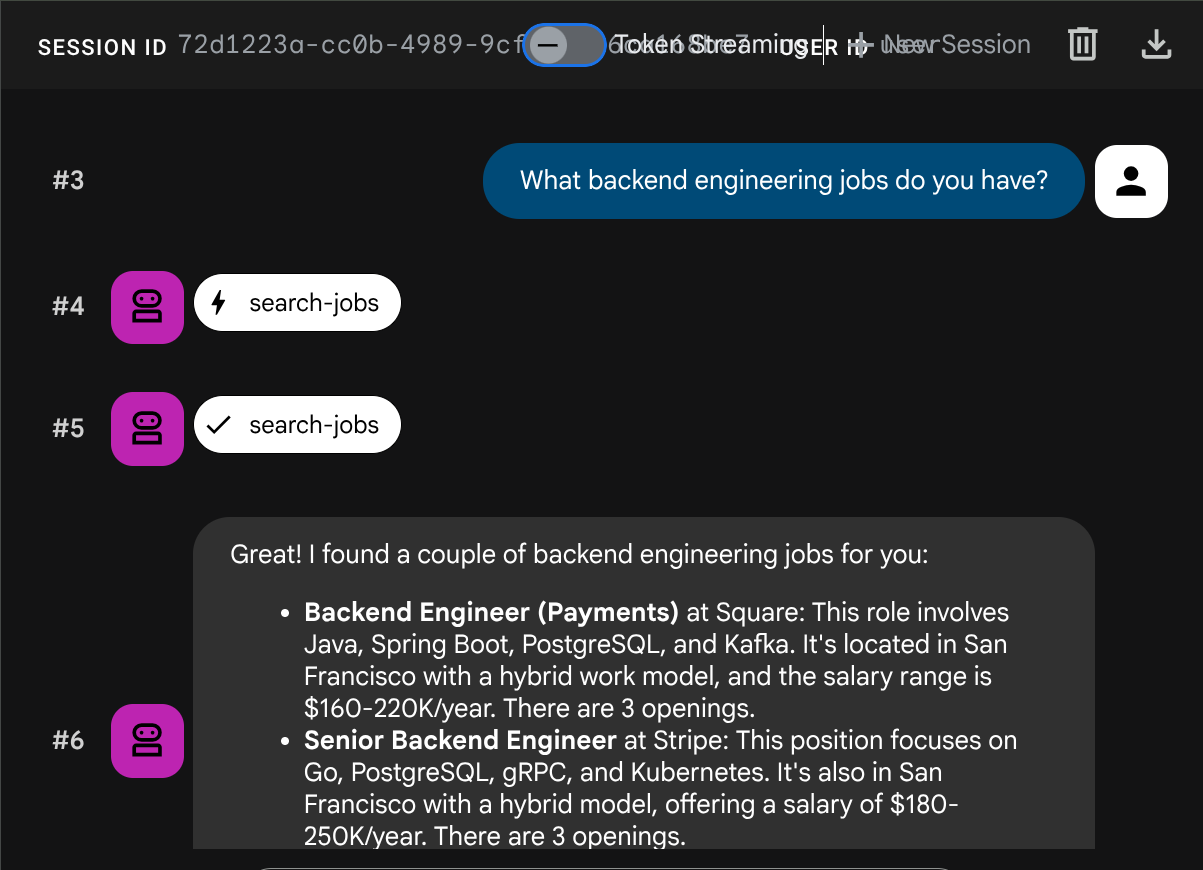Click the SESSION ID label
Image resolution: width=1203 pixels, height=870 pixels.
102,48
